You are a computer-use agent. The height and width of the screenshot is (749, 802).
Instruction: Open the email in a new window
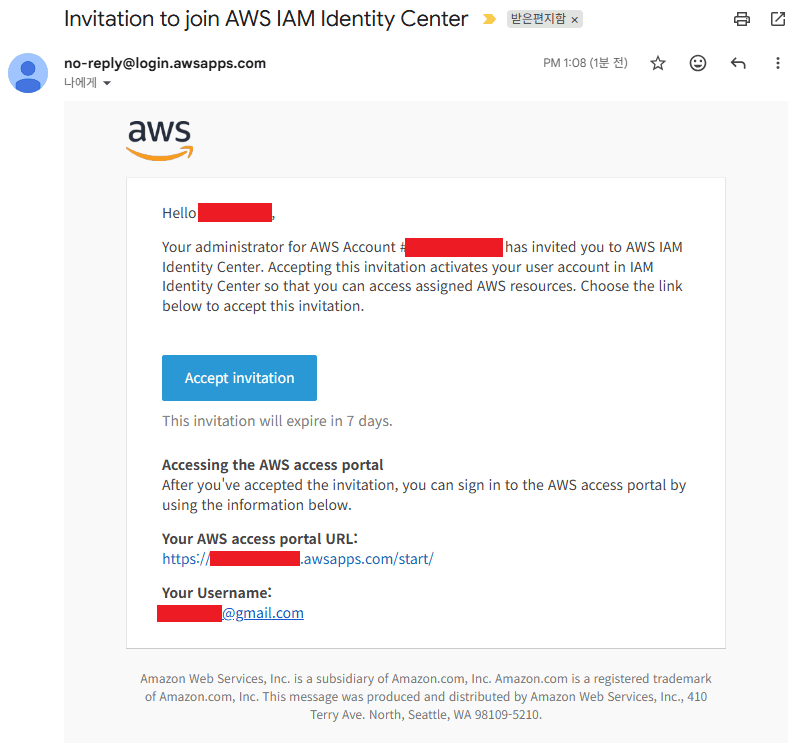778,19
